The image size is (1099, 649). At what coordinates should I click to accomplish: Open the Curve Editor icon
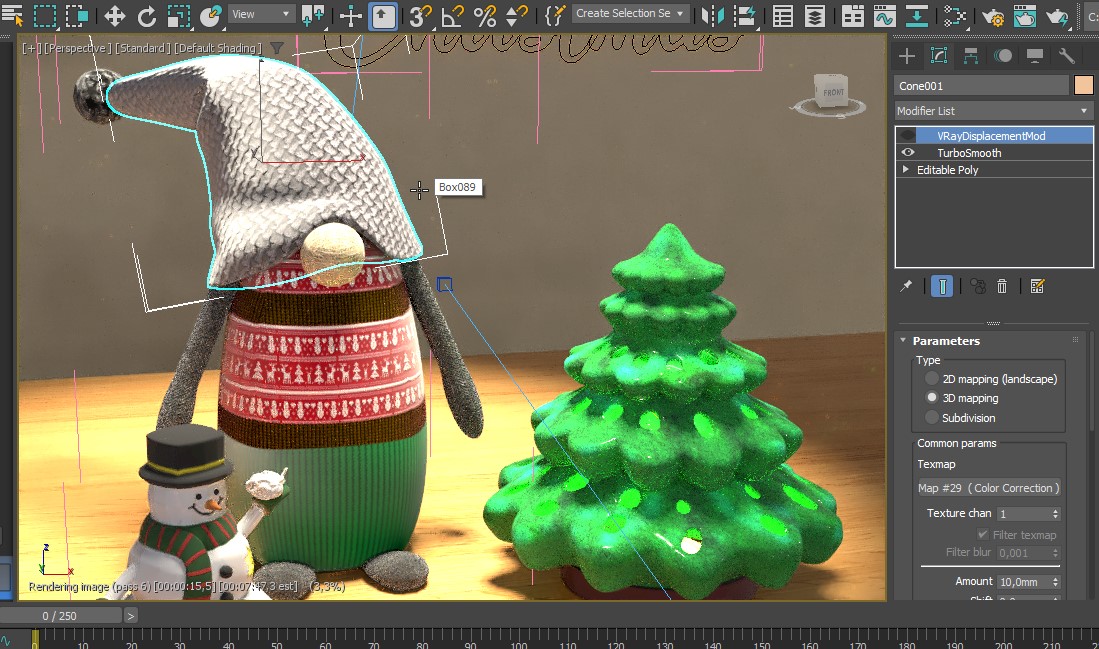coord(883,15)
